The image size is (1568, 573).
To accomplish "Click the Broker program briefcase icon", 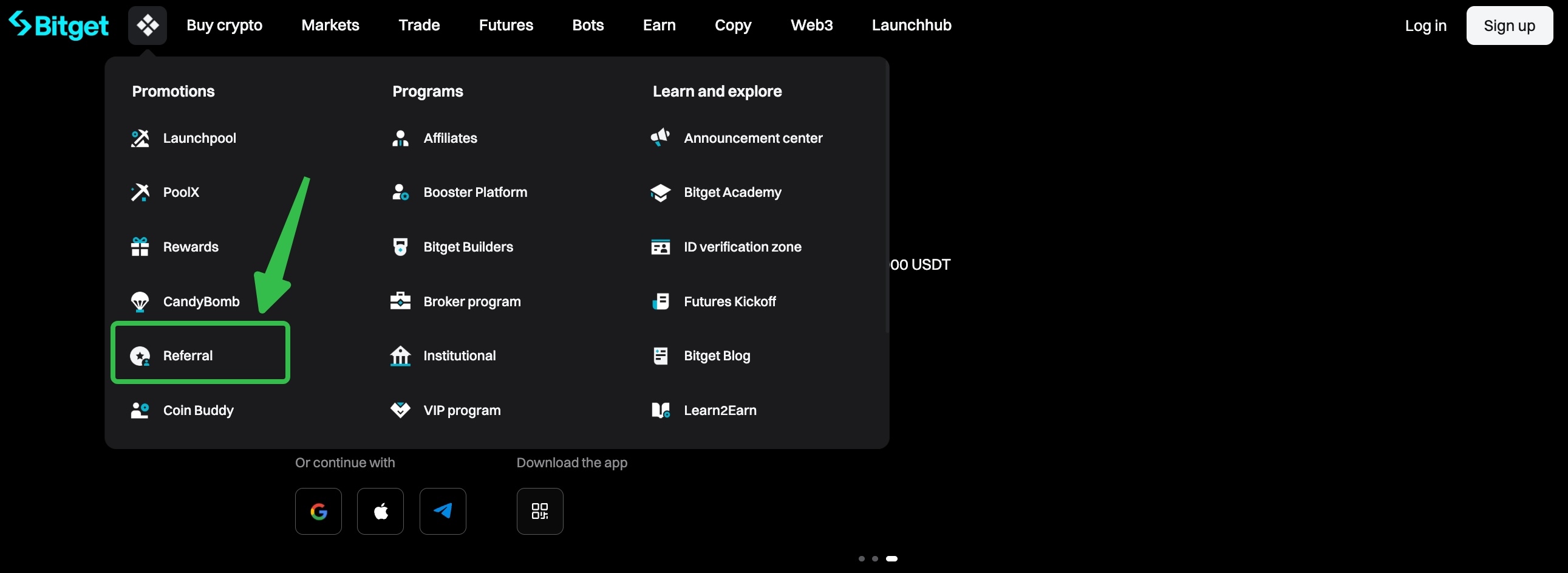I will pyautogui.click(x=401, y=301).
